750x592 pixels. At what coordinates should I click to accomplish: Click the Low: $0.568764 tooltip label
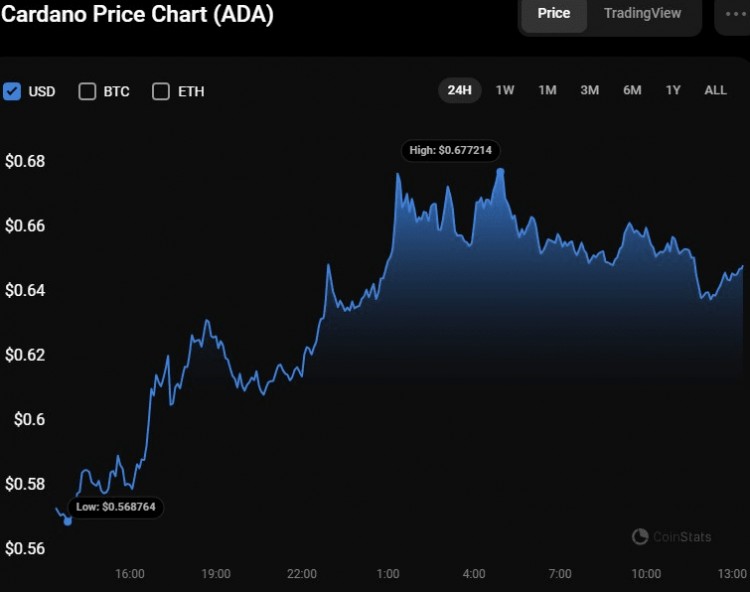(116, 507)
